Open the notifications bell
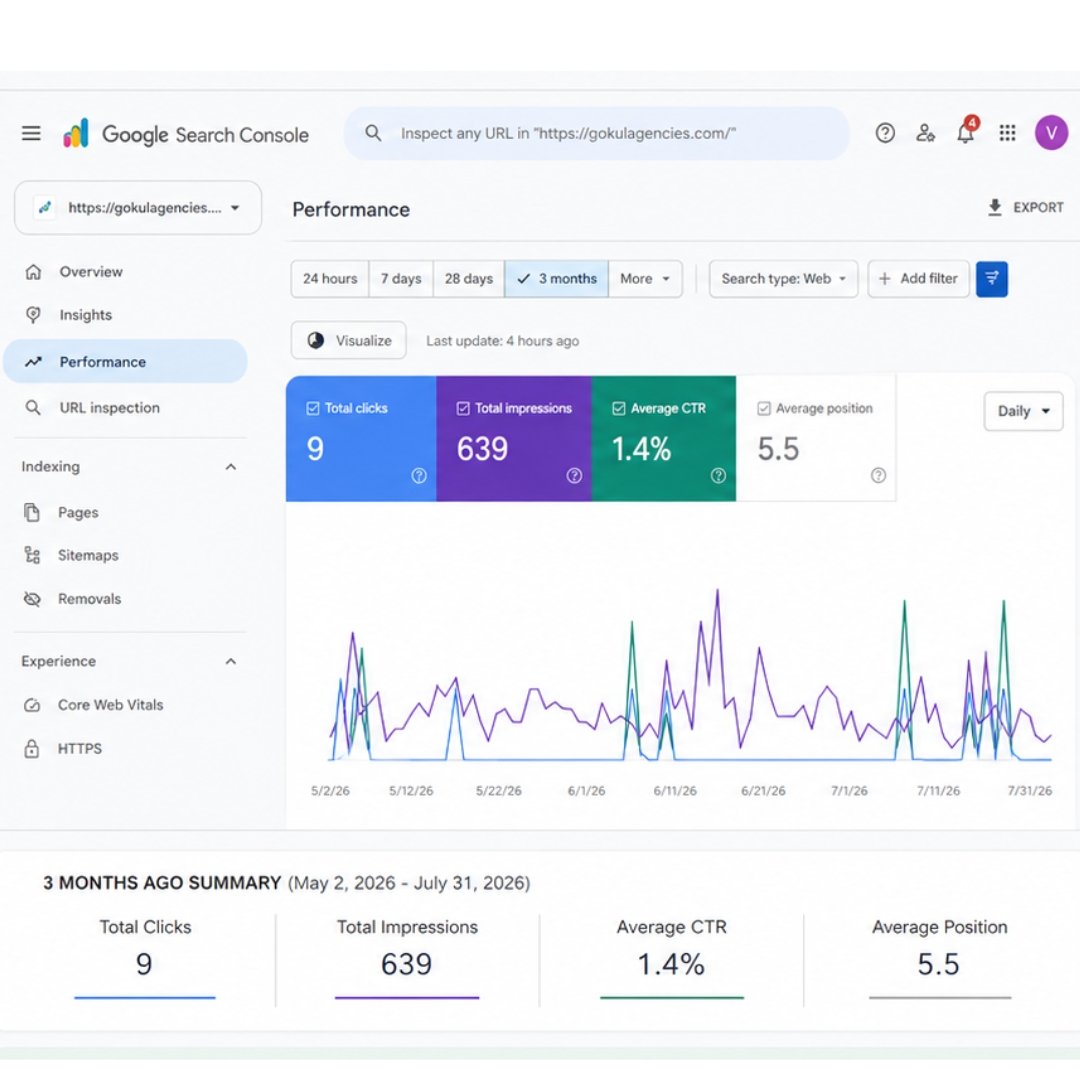1080x1080 pixels. 966,131
